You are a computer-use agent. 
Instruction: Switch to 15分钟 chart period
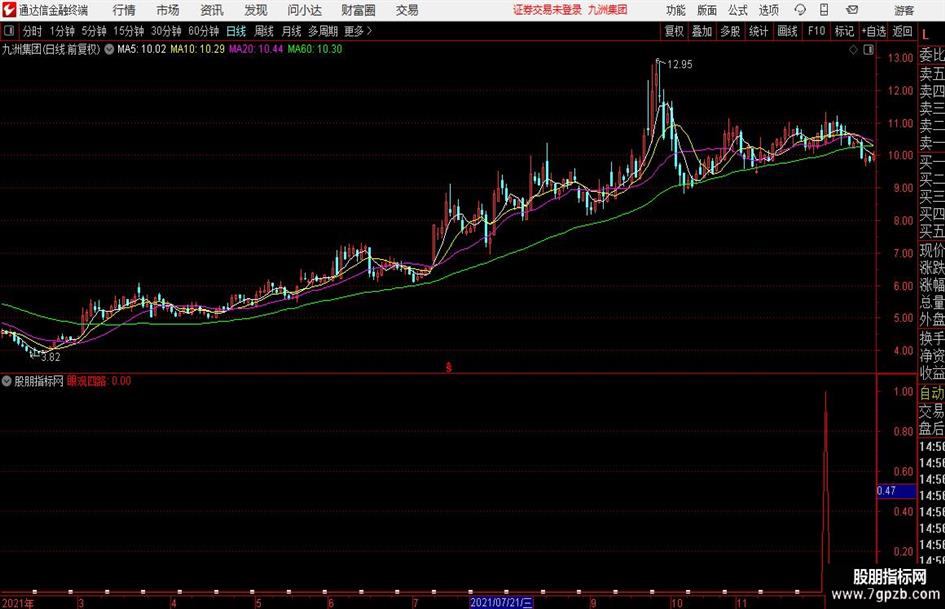(x=128, y=31)
